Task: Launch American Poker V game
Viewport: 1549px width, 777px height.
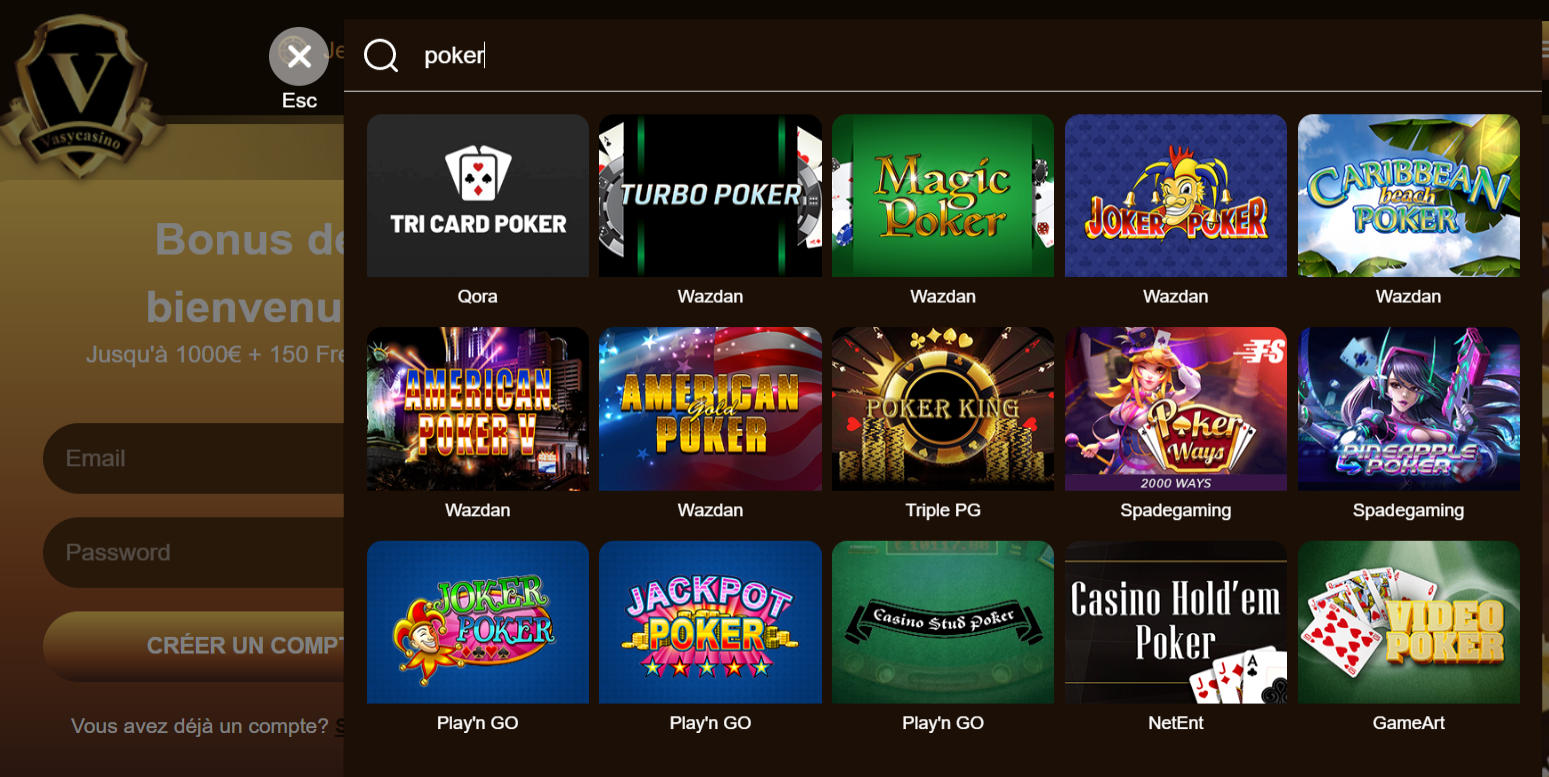Action: 478,409
